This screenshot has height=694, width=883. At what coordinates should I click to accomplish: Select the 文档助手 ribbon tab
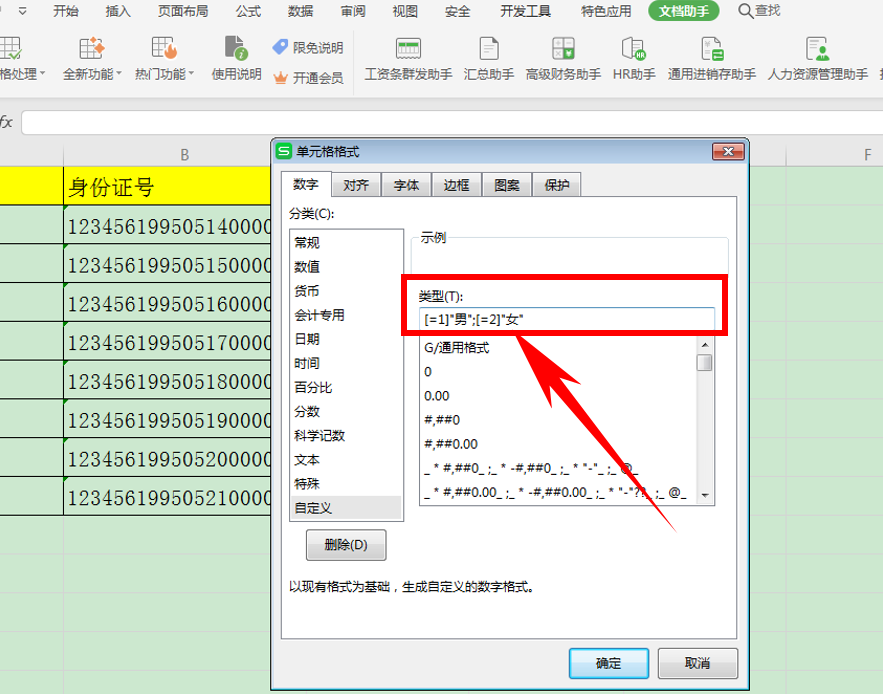pyautogui.click(x=684, y=11)
